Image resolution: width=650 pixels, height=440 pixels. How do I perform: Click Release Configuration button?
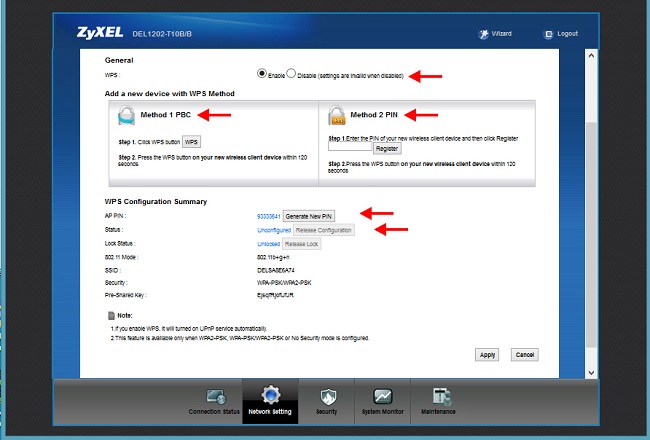[324, 230]
